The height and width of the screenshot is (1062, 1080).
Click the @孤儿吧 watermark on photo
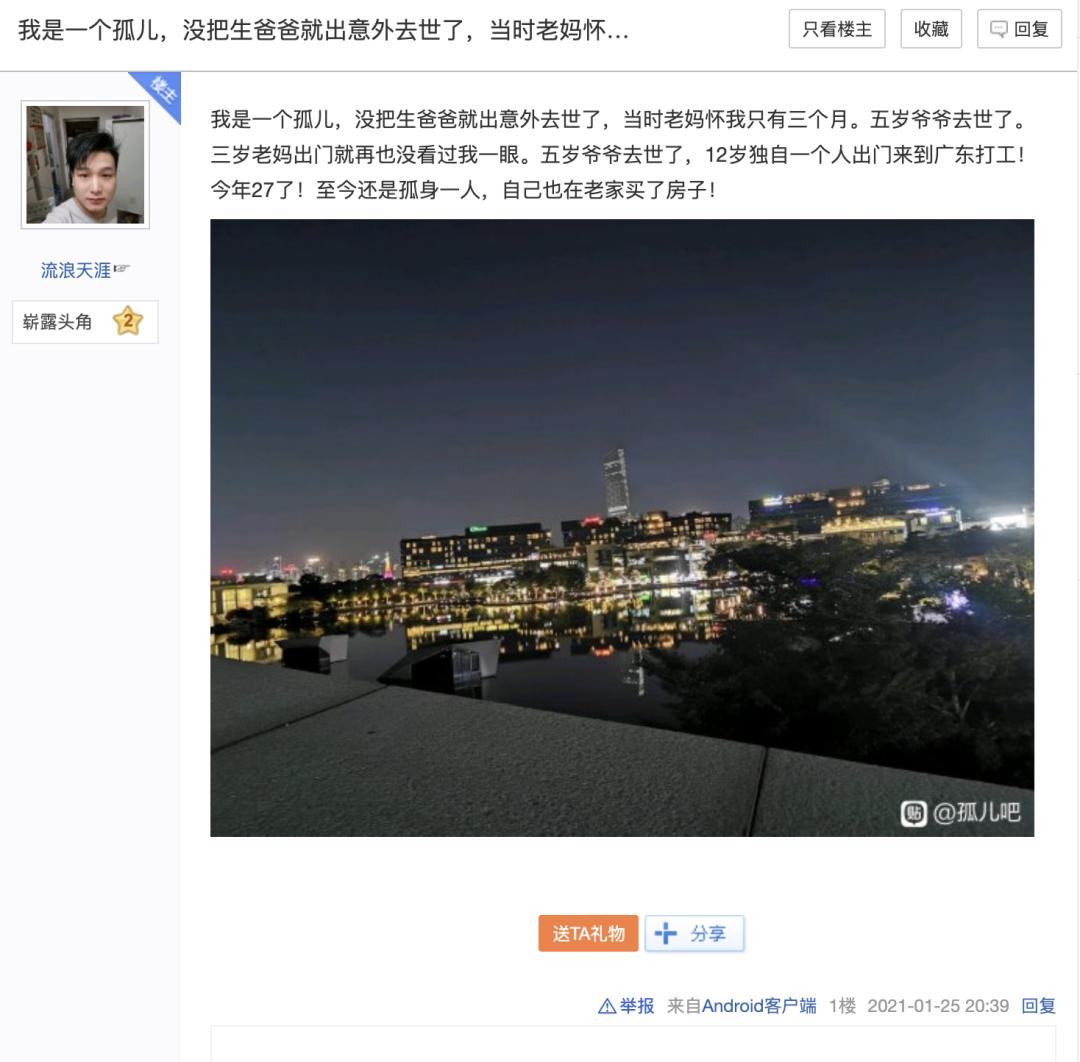[961, 813]
